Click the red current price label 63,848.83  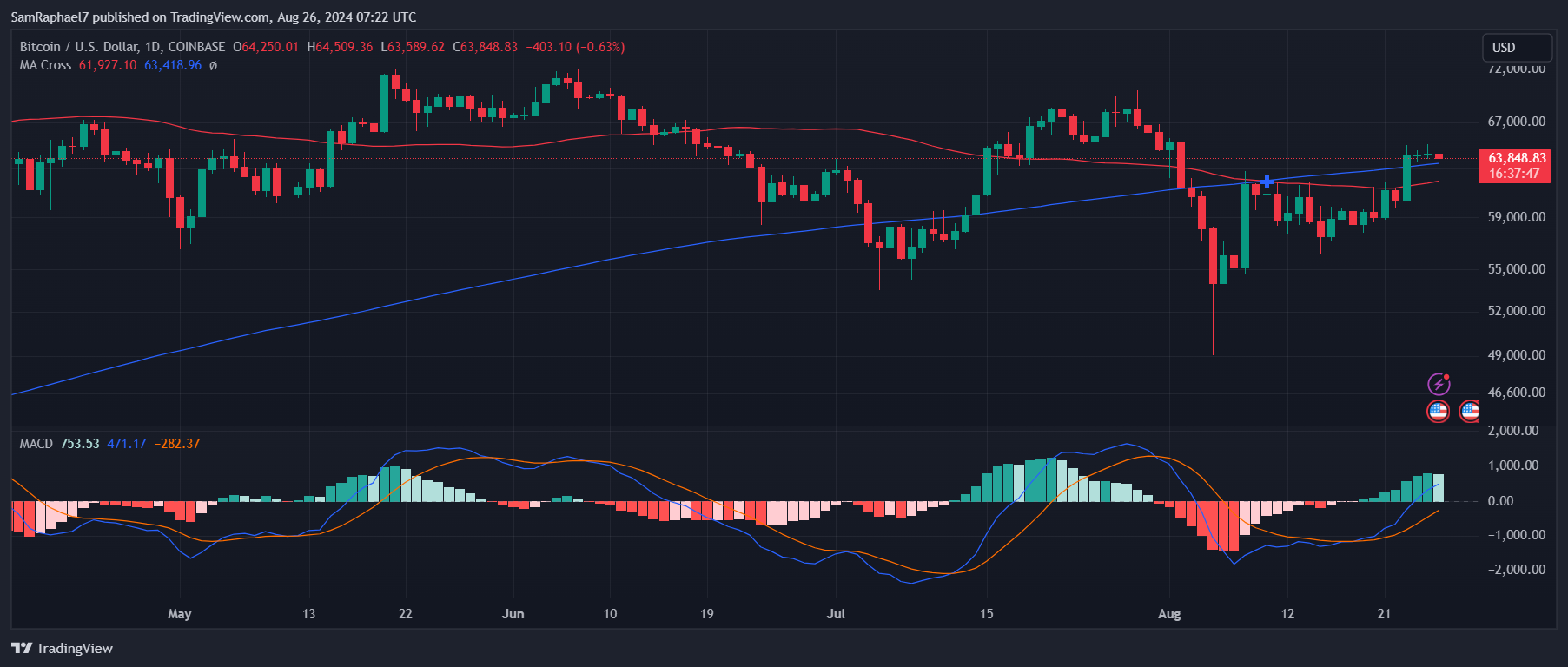[x=1517, y=158]
